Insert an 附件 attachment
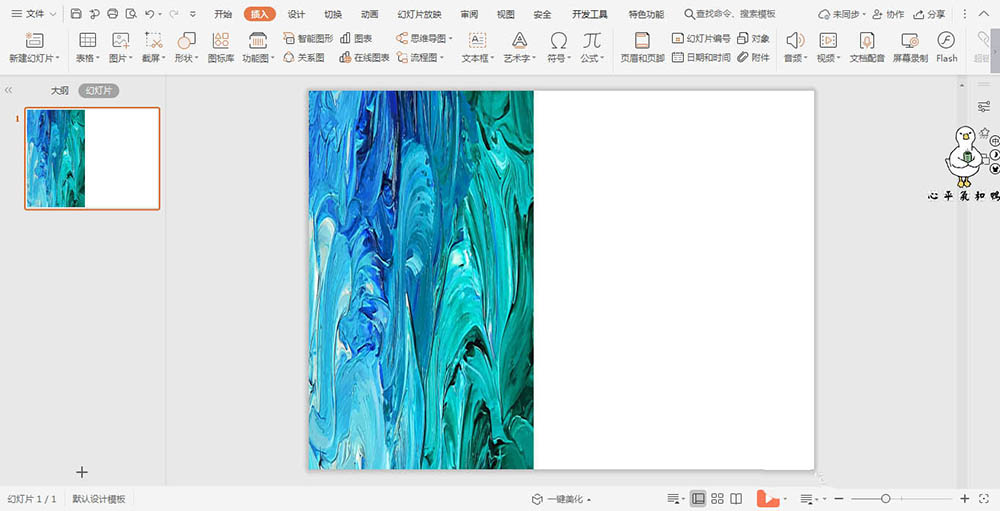1000x511 pixels. tap(753, 57)
